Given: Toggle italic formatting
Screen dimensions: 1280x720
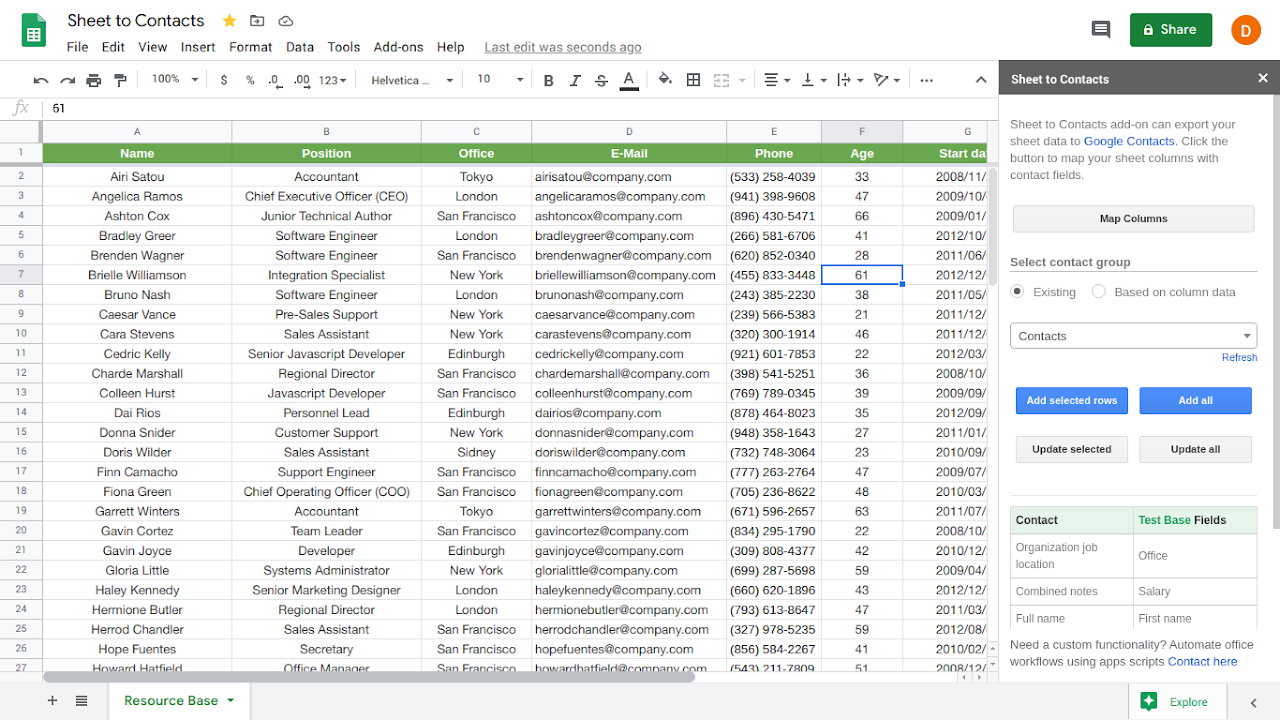Looking at the screenshot, I should [x=575, y=80].
